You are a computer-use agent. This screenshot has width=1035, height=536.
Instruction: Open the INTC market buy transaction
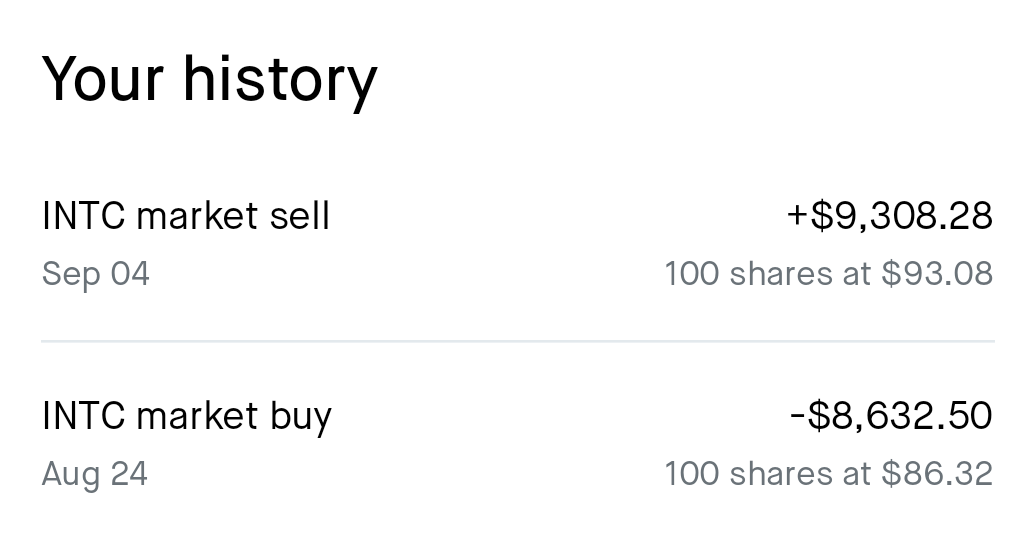click(518, 444)
